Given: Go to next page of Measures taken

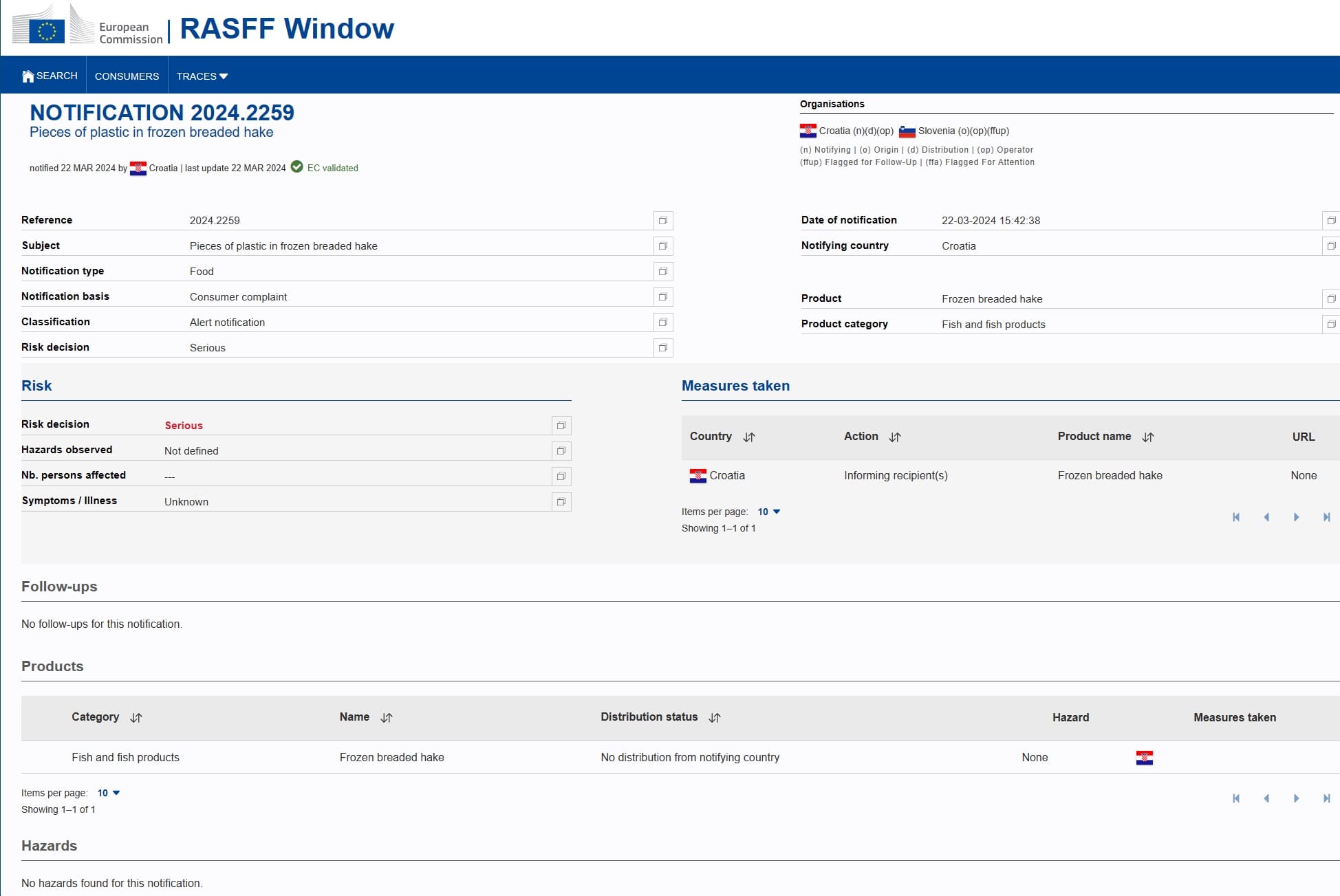Looking at the screenshot, I should click(1296, 517).
